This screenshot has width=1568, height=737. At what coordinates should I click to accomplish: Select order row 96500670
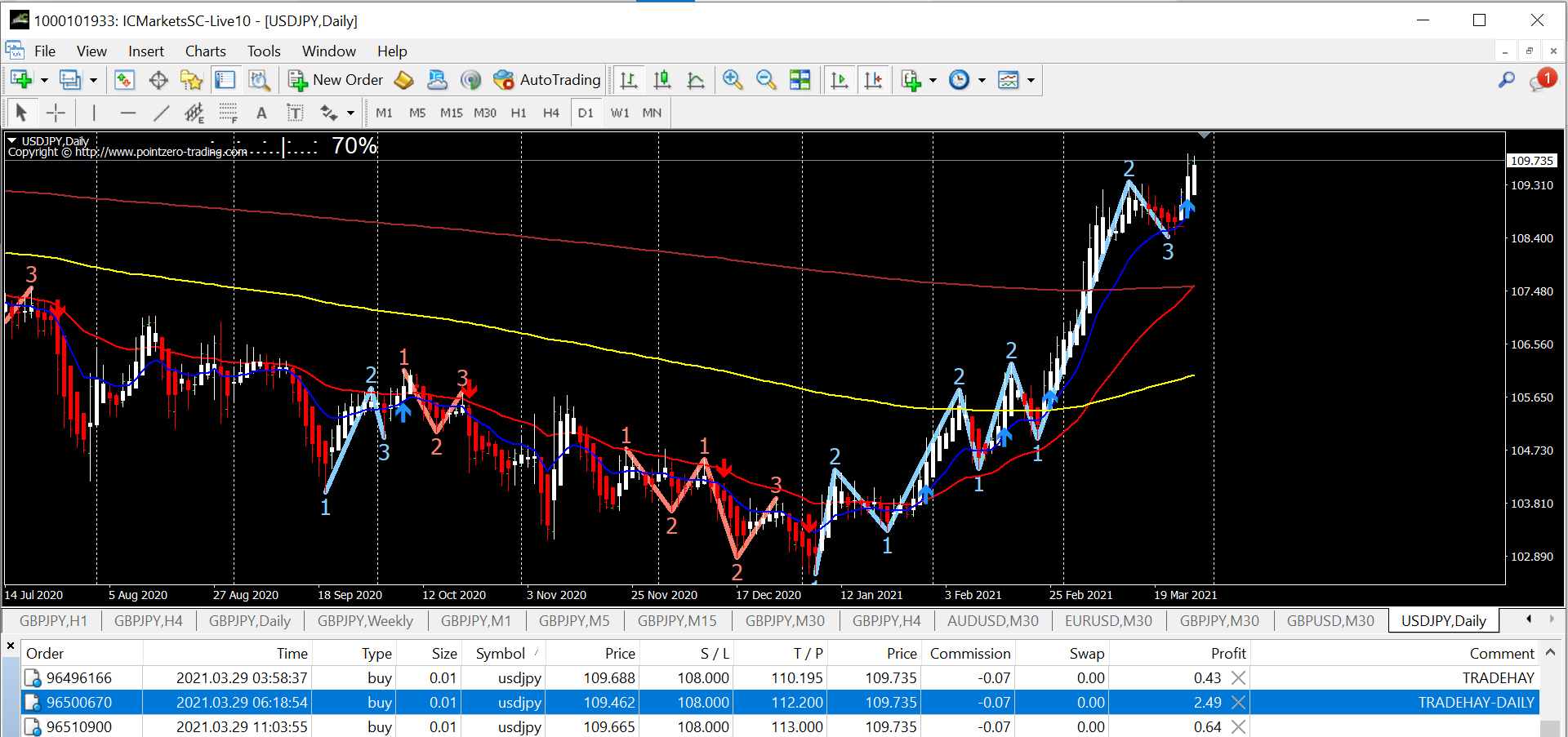(780, 702)
